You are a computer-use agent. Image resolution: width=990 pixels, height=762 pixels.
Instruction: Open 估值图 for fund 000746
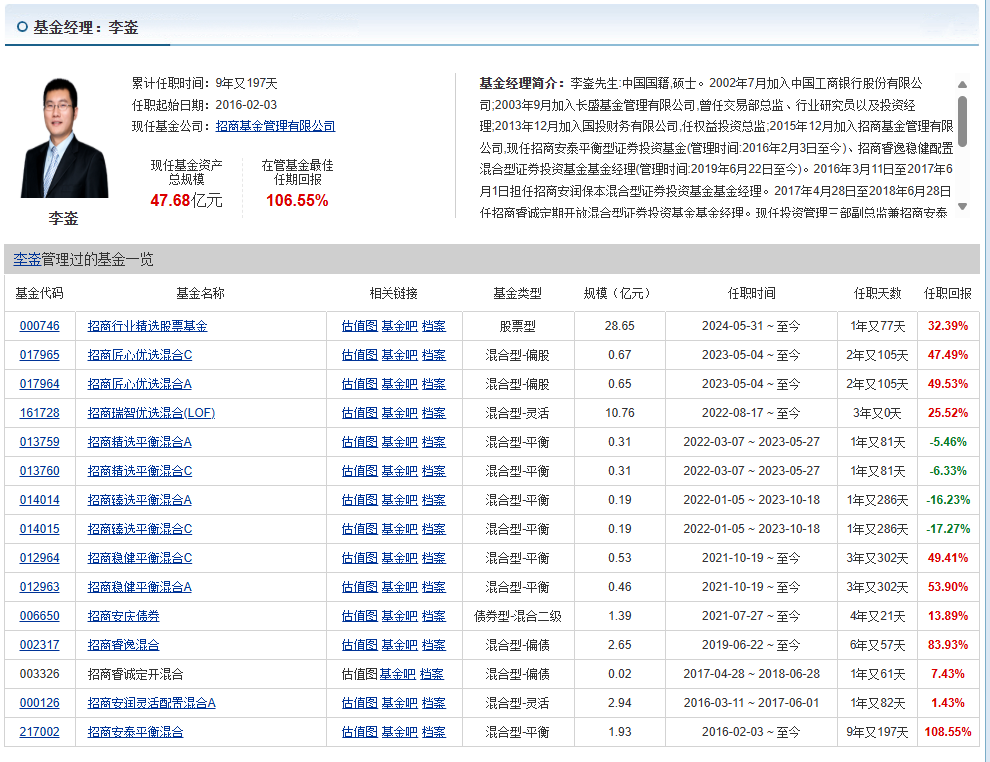(x=359, y=326)
